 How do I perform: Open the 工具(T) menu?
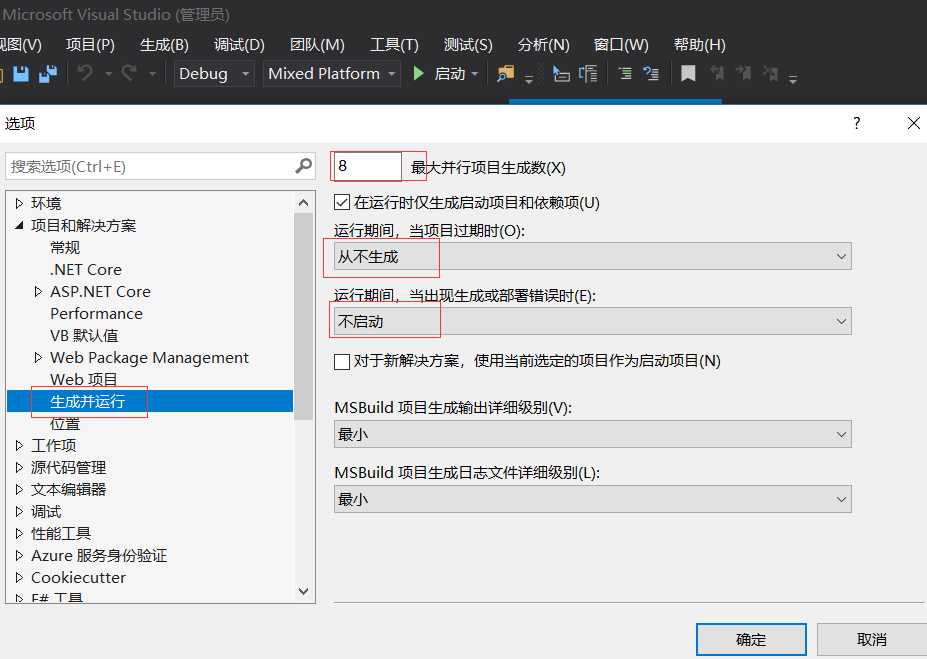[x=394, y=44]
